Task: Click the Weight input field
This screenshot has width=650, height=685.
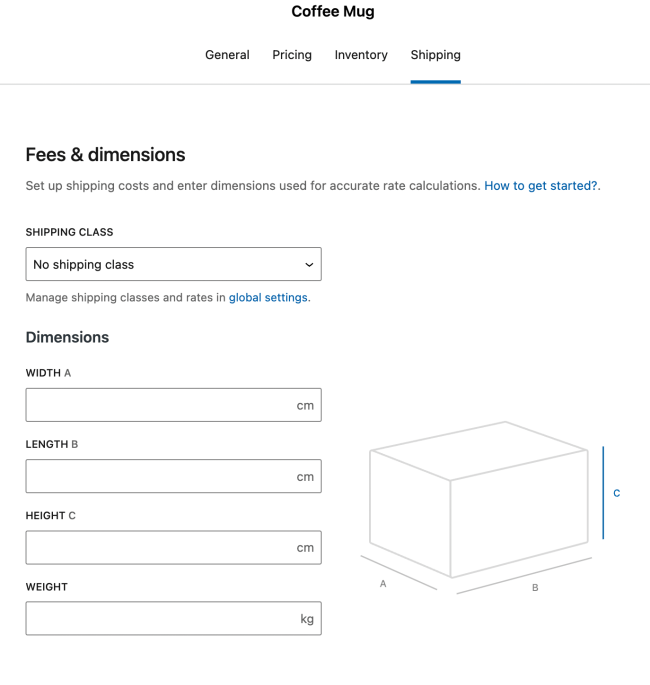Action: click(x=160, y=618)
